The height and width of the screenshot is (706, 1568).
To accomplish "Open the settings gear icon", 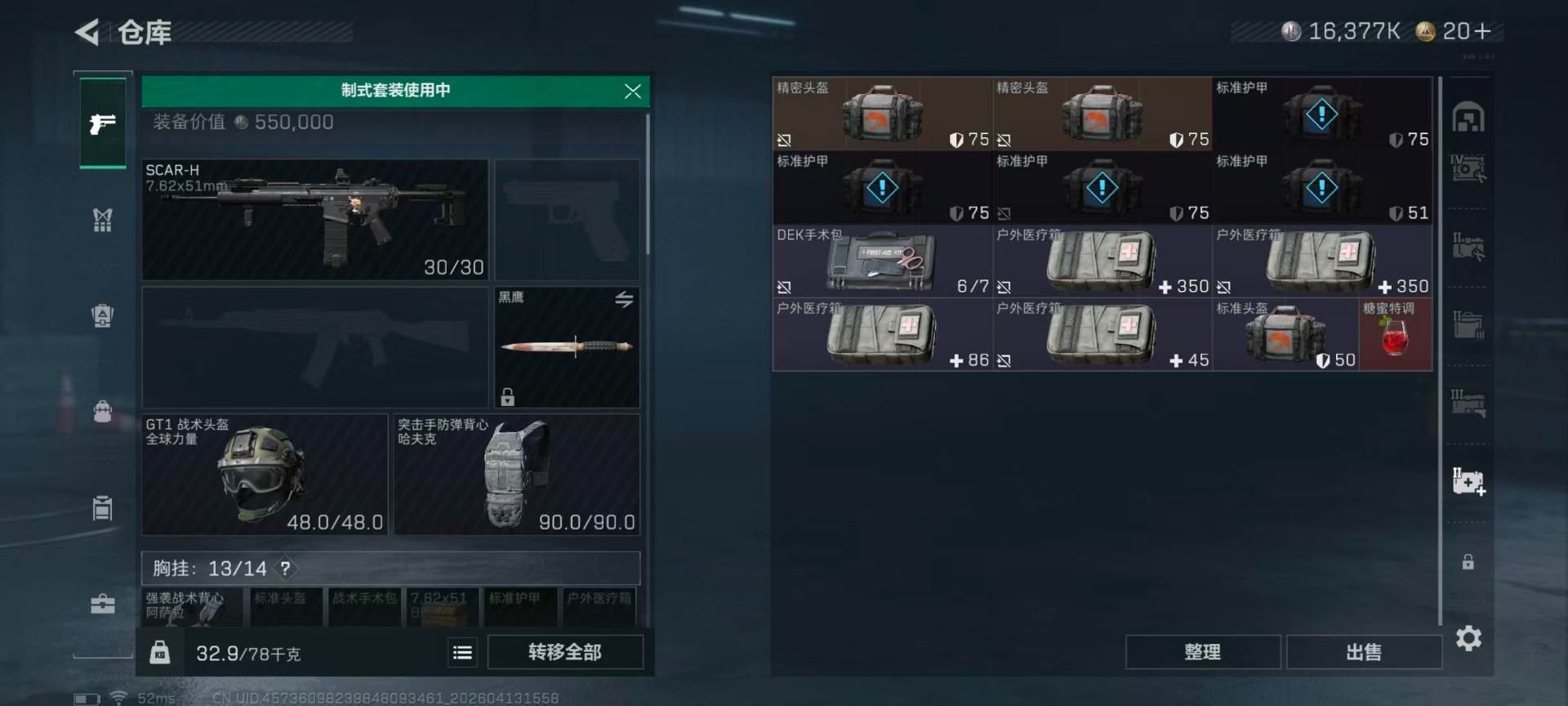I will pos(1468,638).
